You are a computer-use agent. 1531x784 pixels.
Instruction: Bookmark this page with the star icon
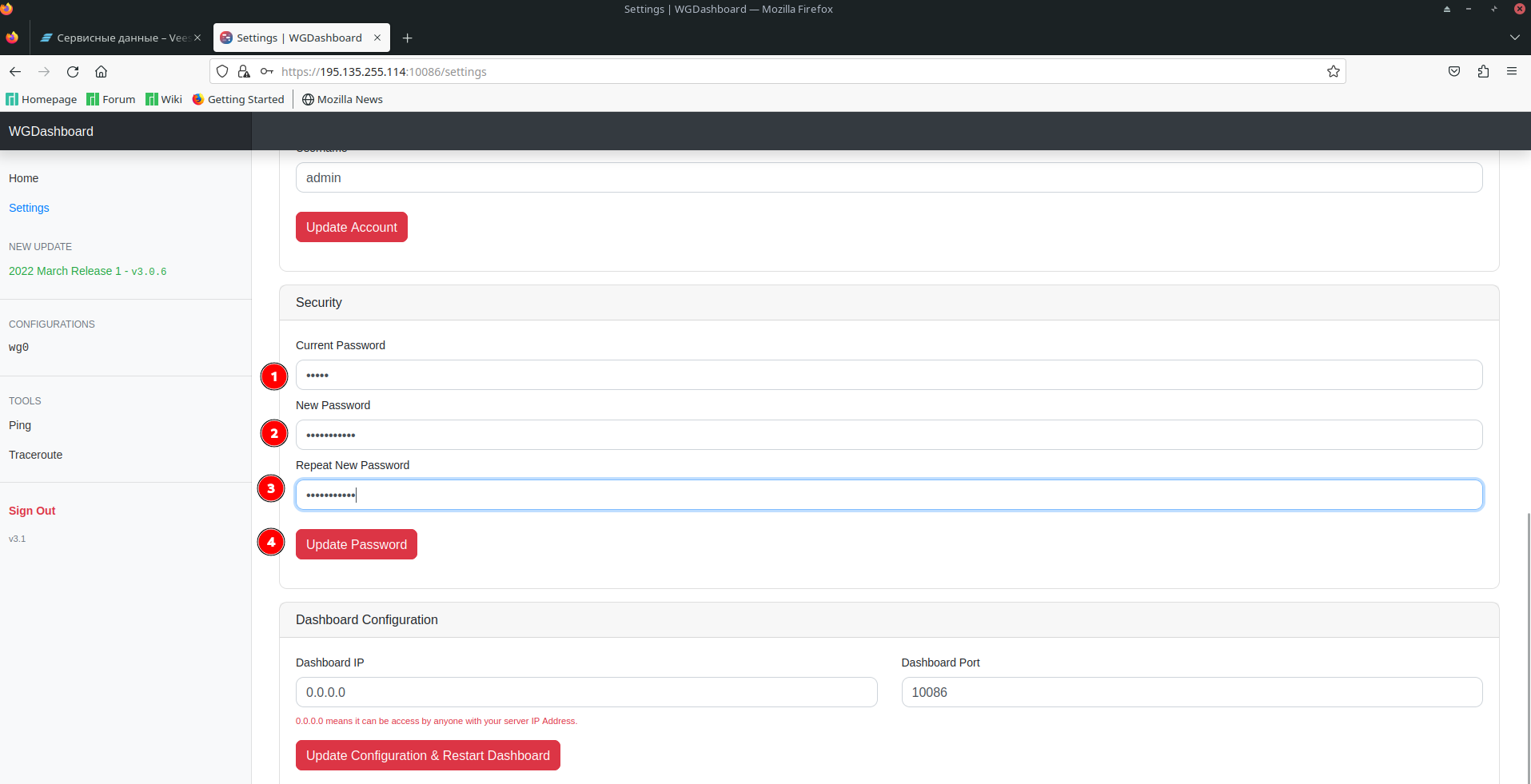tap(1334, 72)
